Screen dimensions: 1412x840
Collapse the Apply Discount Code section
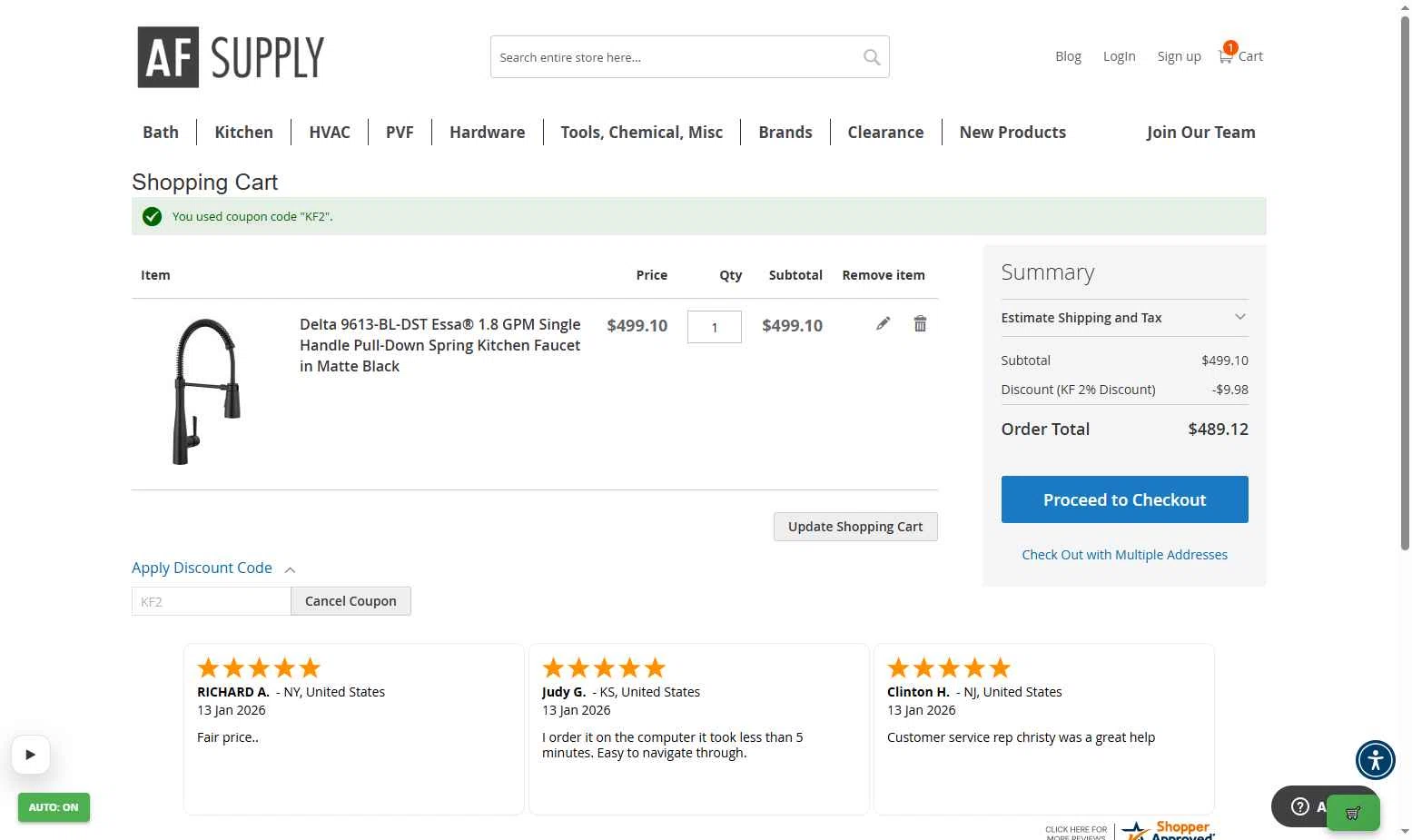[x=213, y=568]
